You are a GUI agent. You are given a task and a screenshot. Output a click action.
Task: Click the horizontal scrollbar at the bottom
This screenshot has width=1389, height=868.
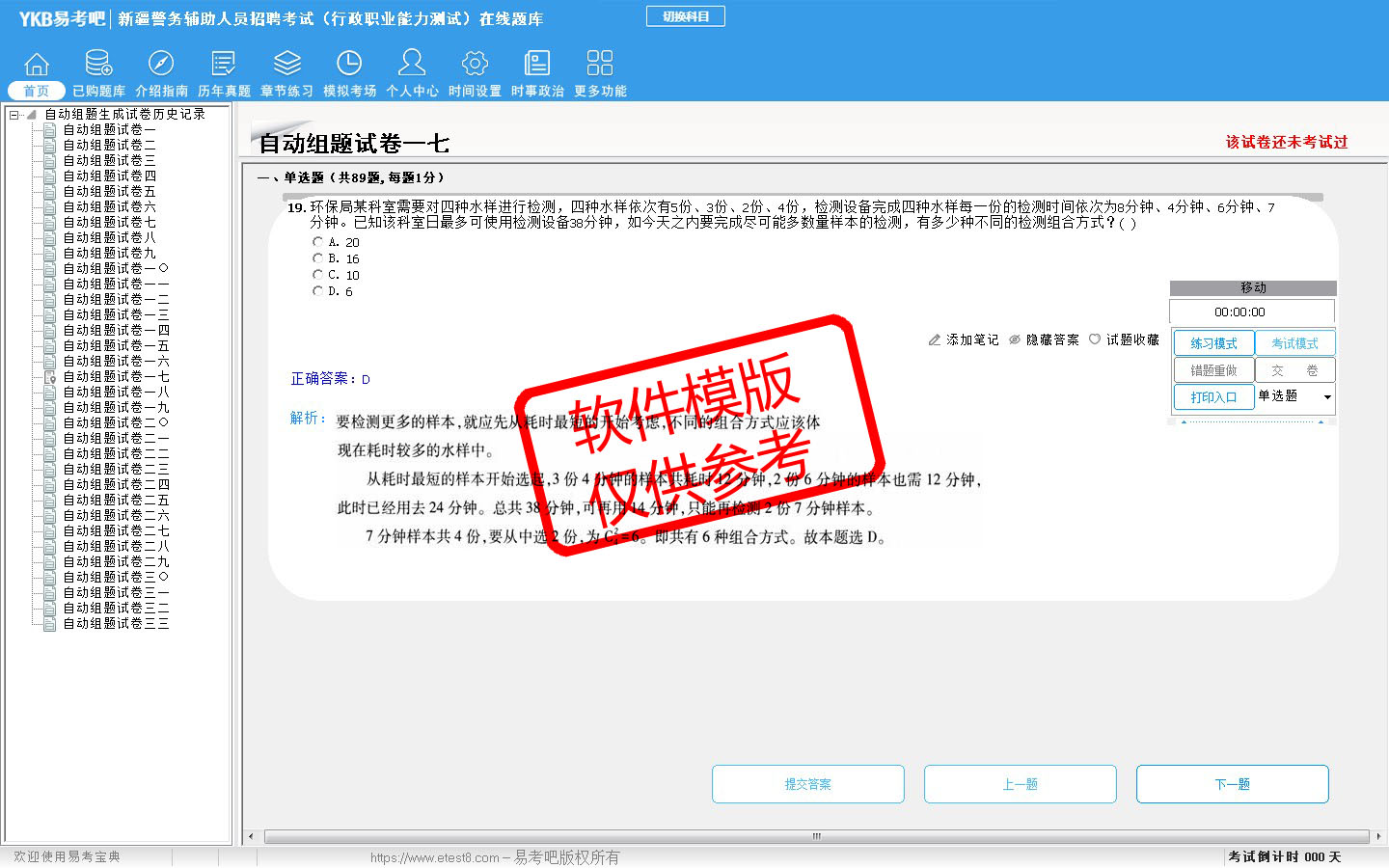(x=816, y=836)
